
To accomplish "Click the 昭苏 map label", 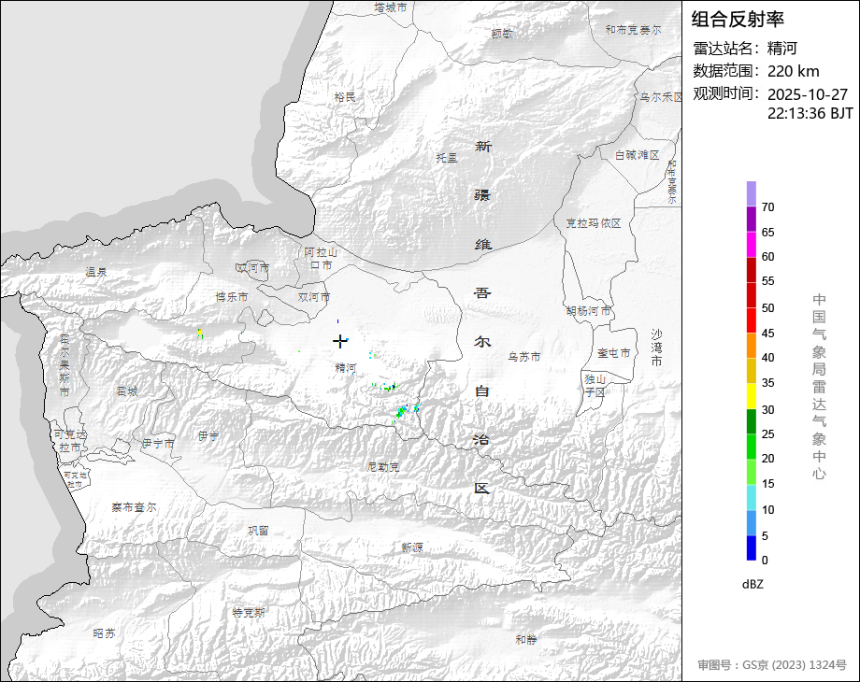I will (x=104, y=633).
